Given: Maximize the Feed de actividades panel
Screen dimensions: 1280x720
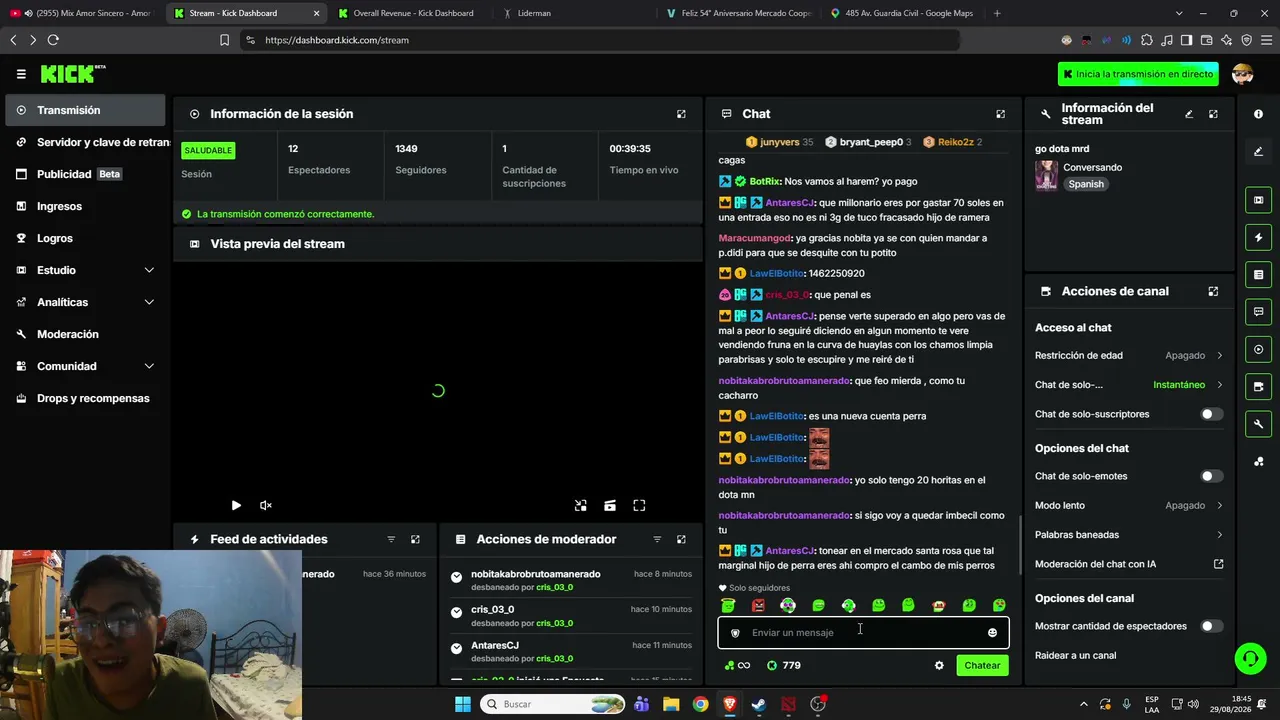Looking at the screenshot, I should tap(415, 539).
